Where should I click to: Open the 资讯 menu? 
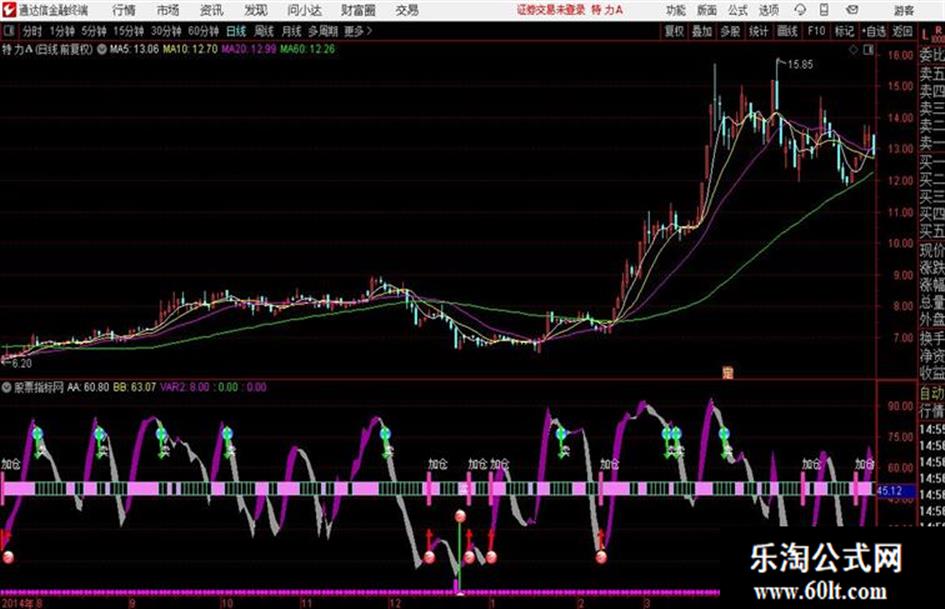[211, 10]
